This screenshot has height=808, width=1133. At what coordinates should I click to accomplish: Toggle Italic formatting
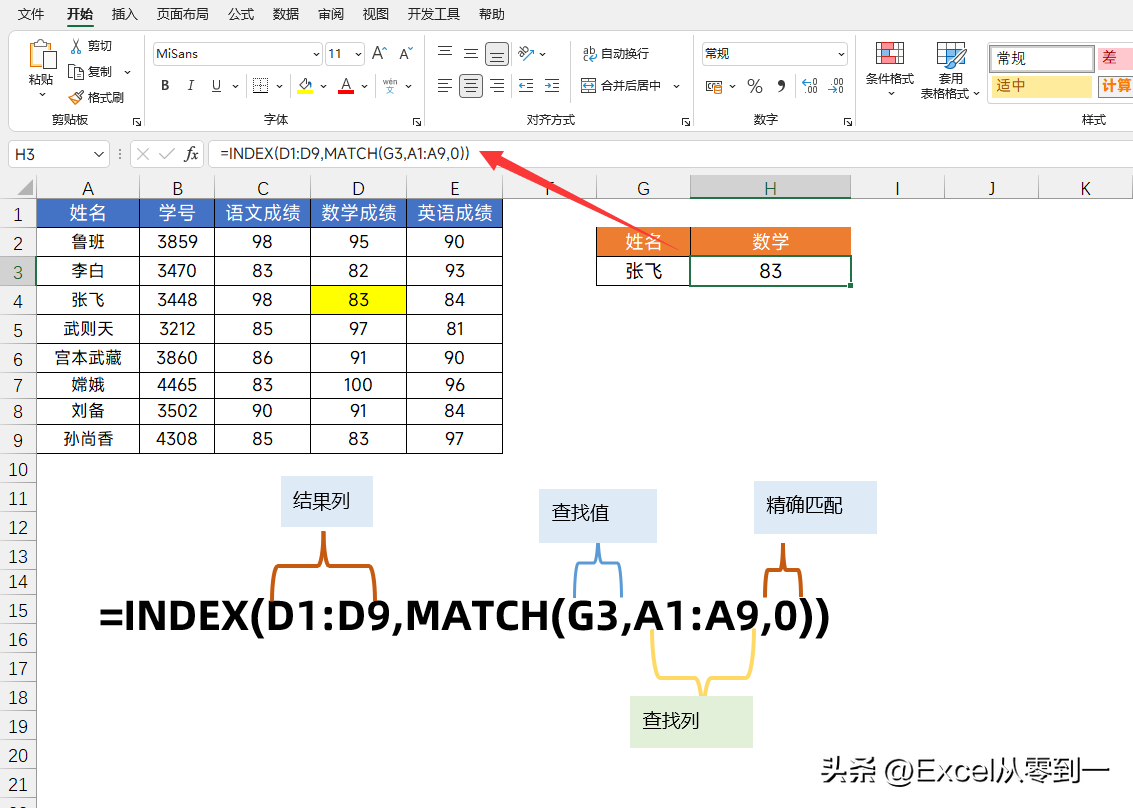coord(191,85)
